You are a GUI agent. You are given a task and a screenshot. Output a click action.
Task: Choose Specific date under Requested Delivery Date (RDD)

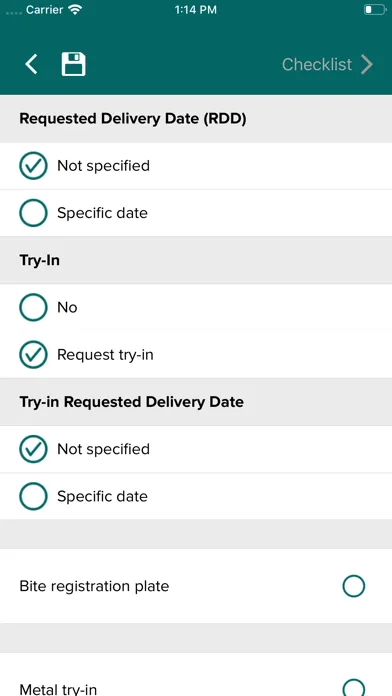(196, 213)
